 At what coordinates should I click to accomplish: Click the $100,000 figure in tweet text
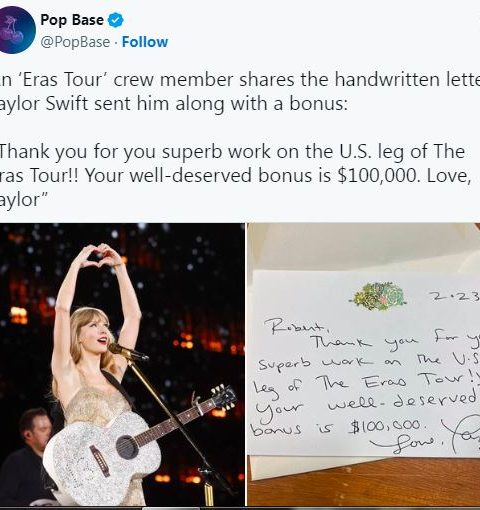point(377,175)
